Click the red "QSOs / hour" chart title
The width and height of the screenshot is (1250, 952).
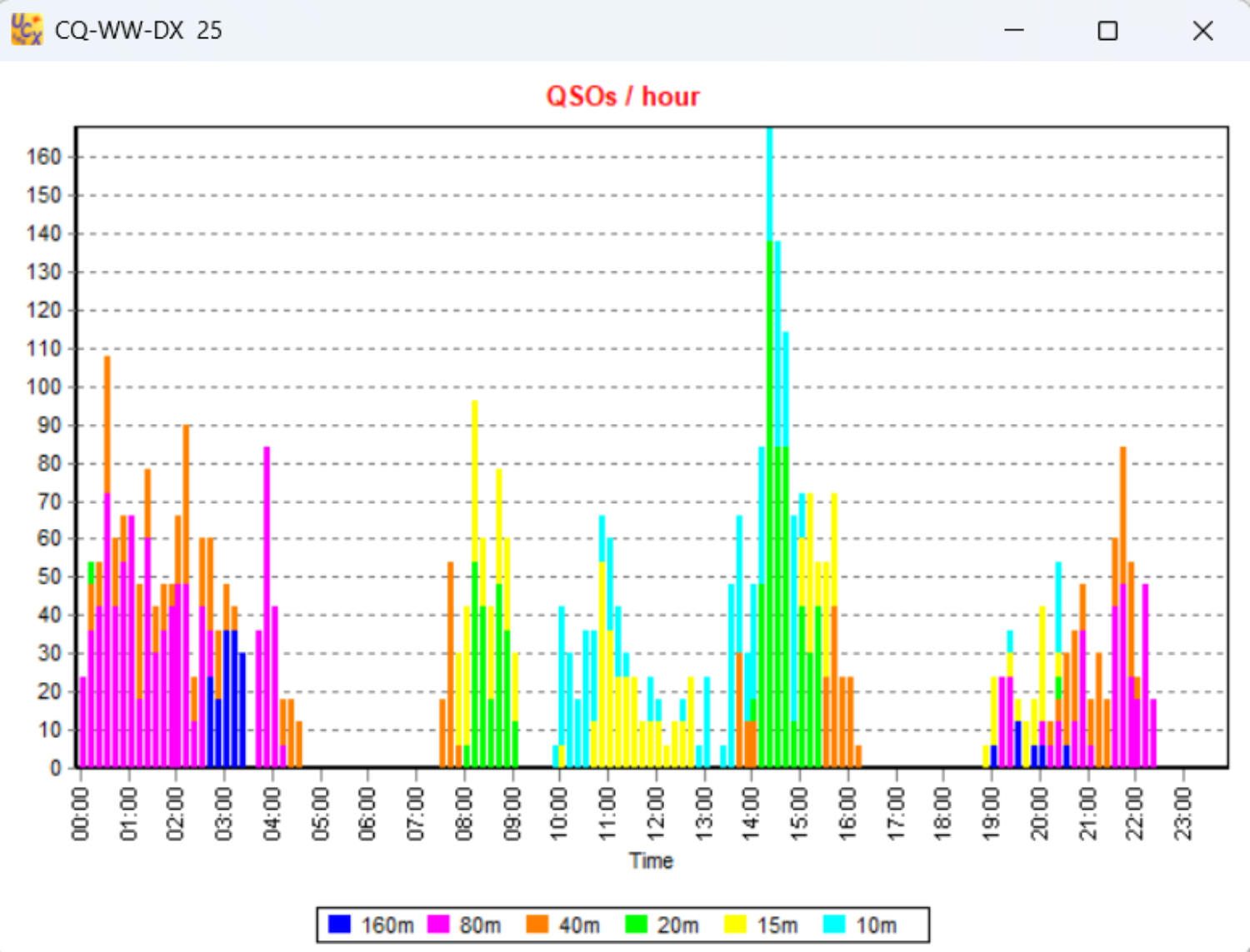[622, 97]
